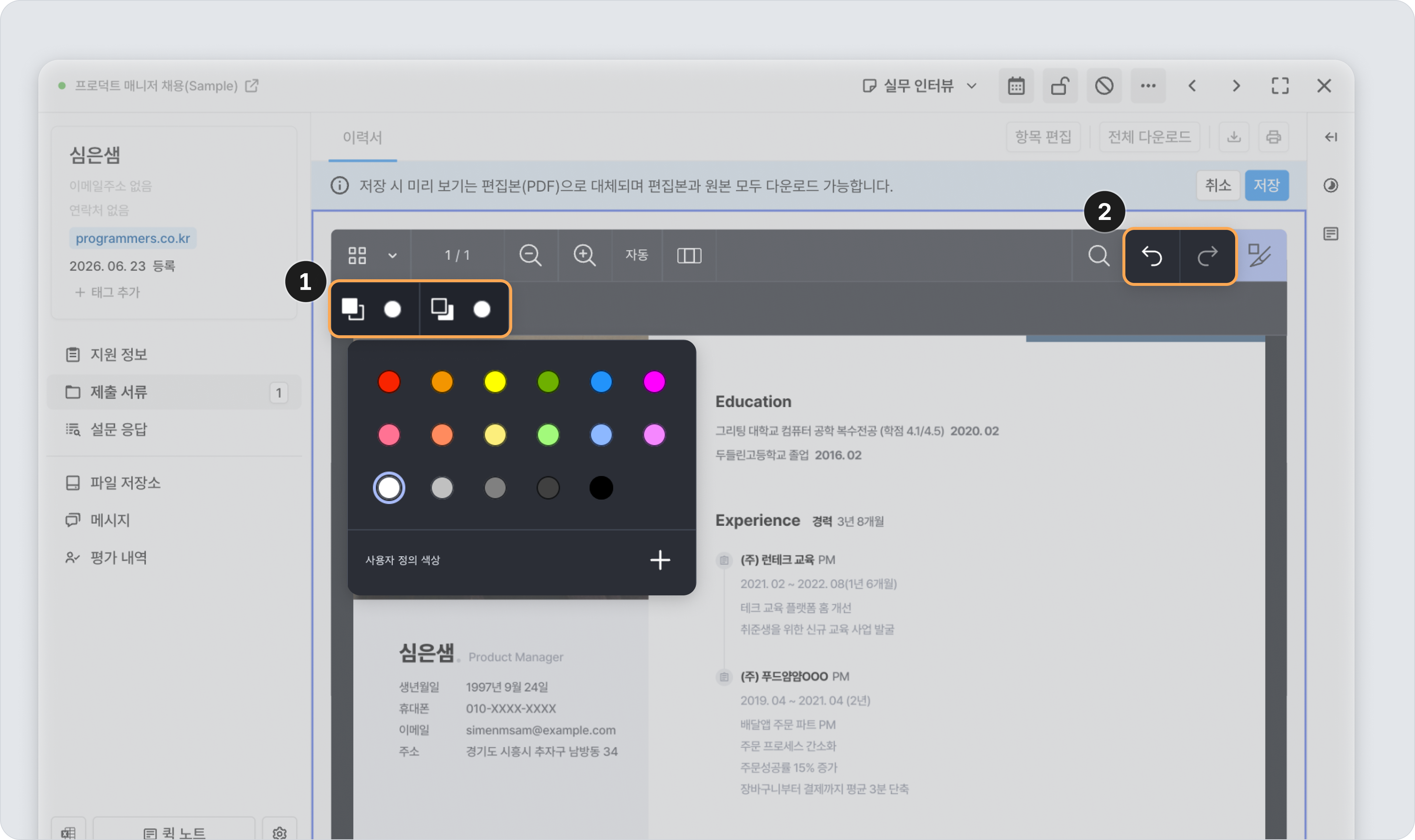Open the programmers.co.kr link
Viewport: 1415px width, 840px height.
pos(133,238)
